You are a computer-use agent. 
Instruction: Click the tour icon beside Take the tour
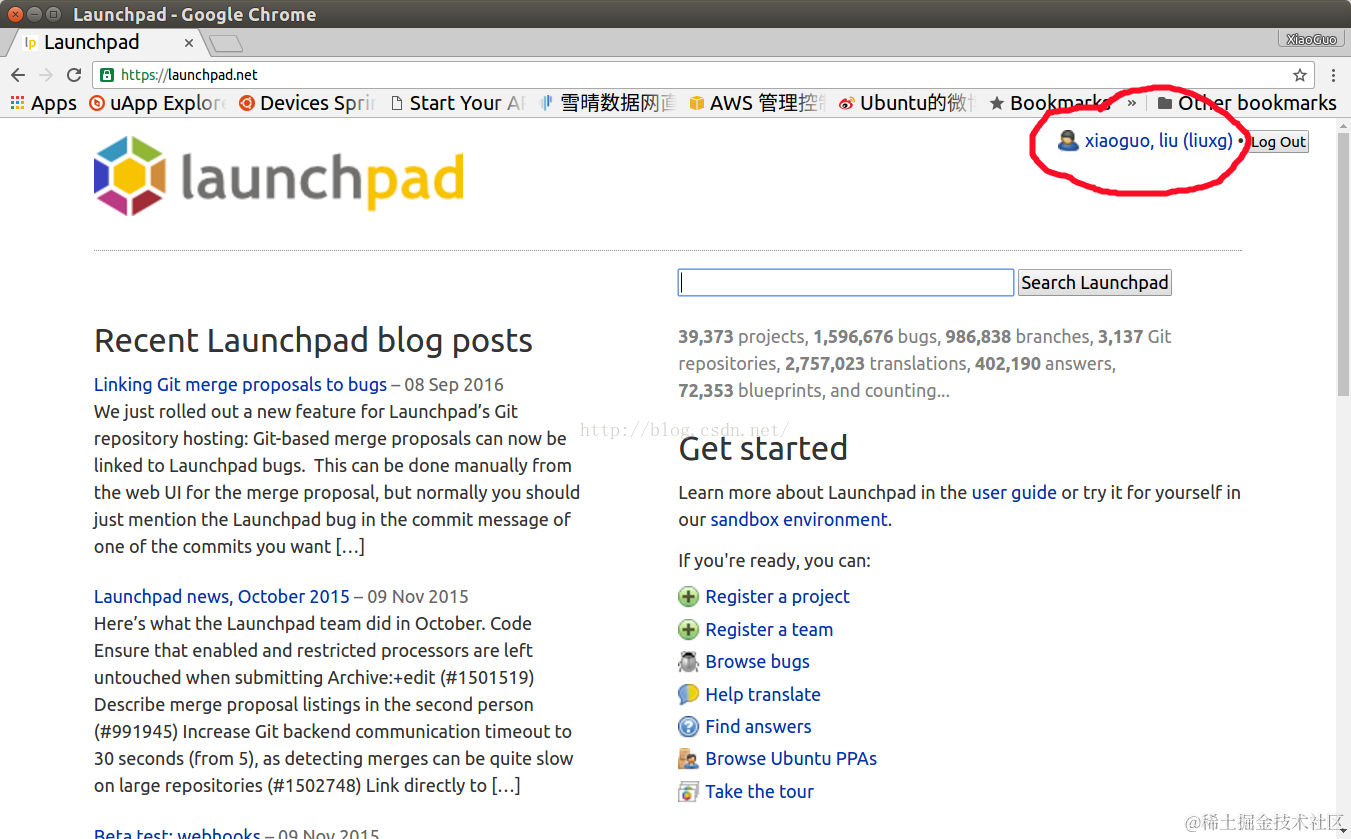click(688, 792)
